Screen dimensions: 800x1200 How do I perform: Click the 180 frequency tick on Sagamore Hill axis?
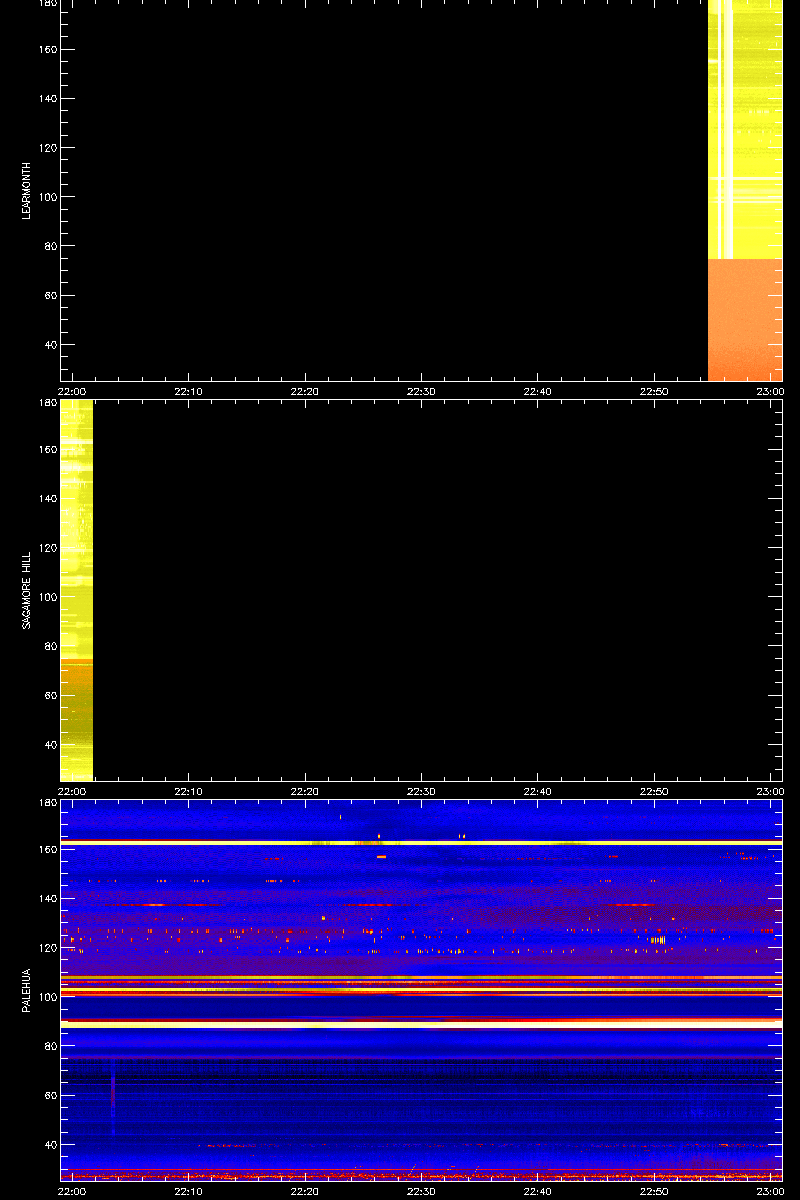coord(49,404)
